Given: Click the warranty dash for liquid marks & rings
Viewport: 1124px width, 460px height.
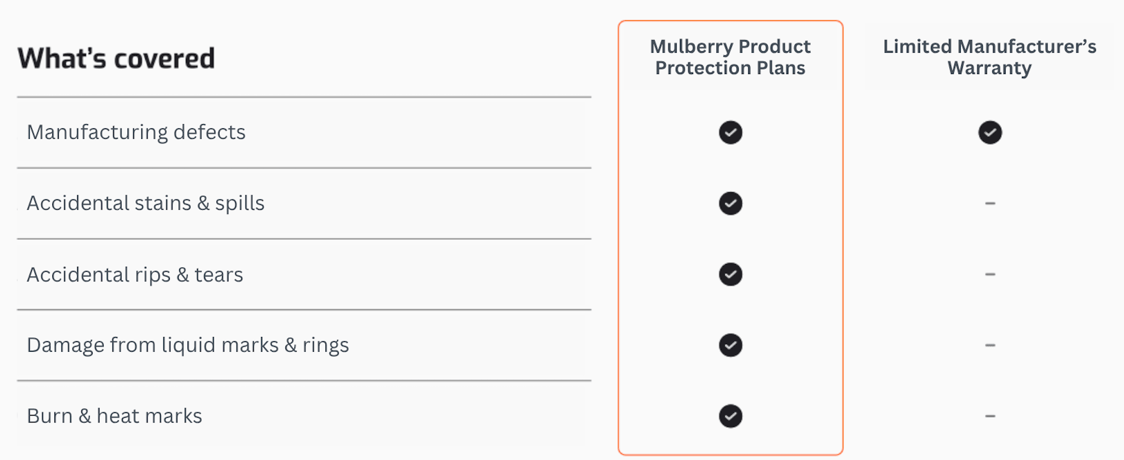Looking at the screenshot, I should [990, 345].
